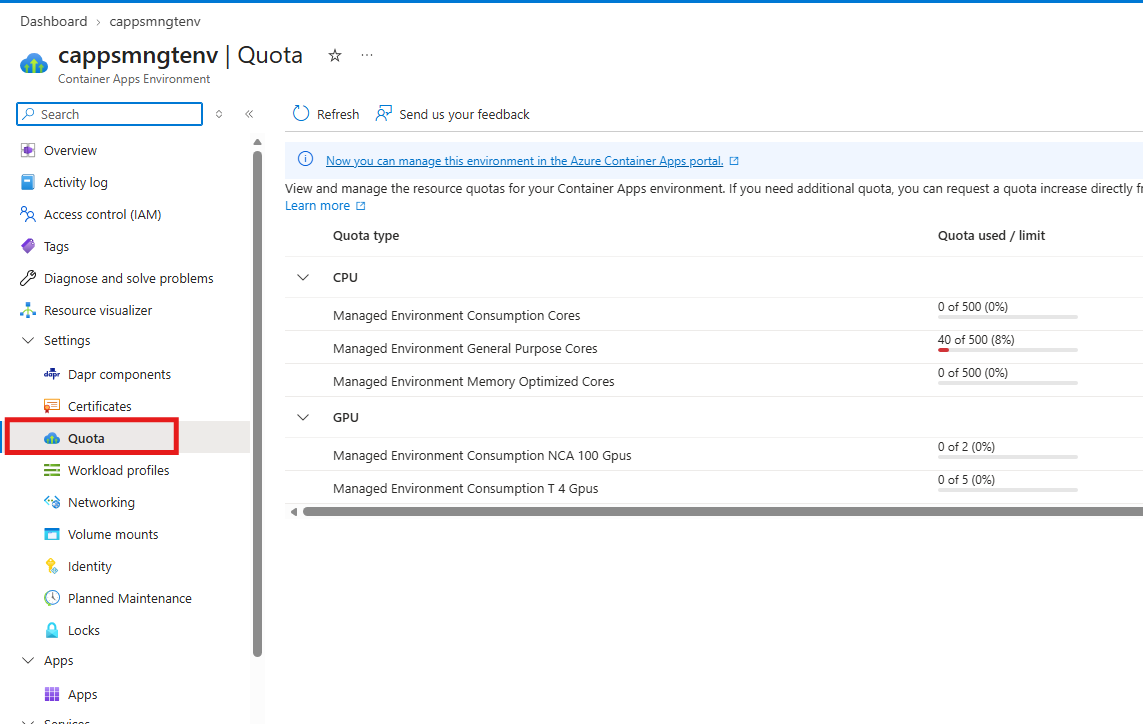Click Send us your feedback

[x=453, y=114]
